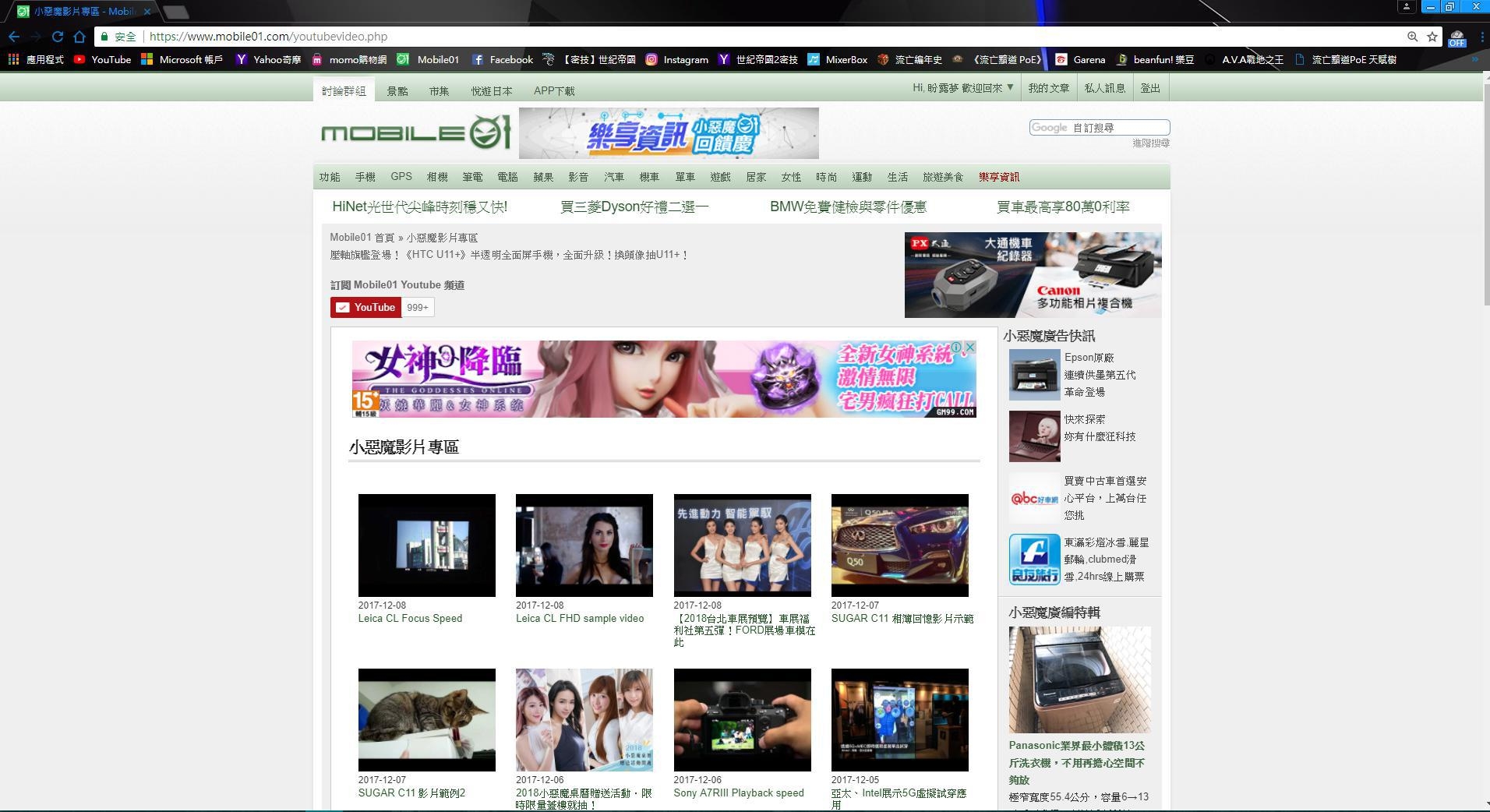Open the FORD展場車模 video thumbnail
The image size is (1490, 812).
coord(743,545)
